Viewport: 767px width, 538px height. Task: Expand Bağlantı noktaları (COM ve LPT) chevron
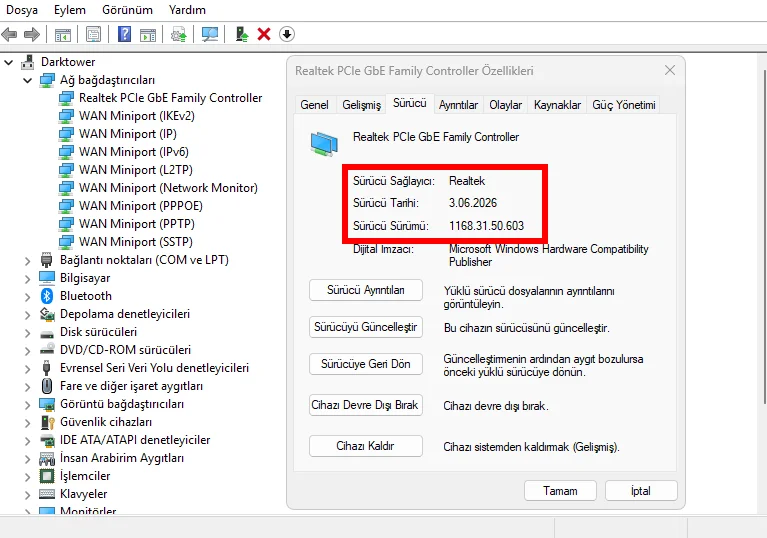pos(27,261)
